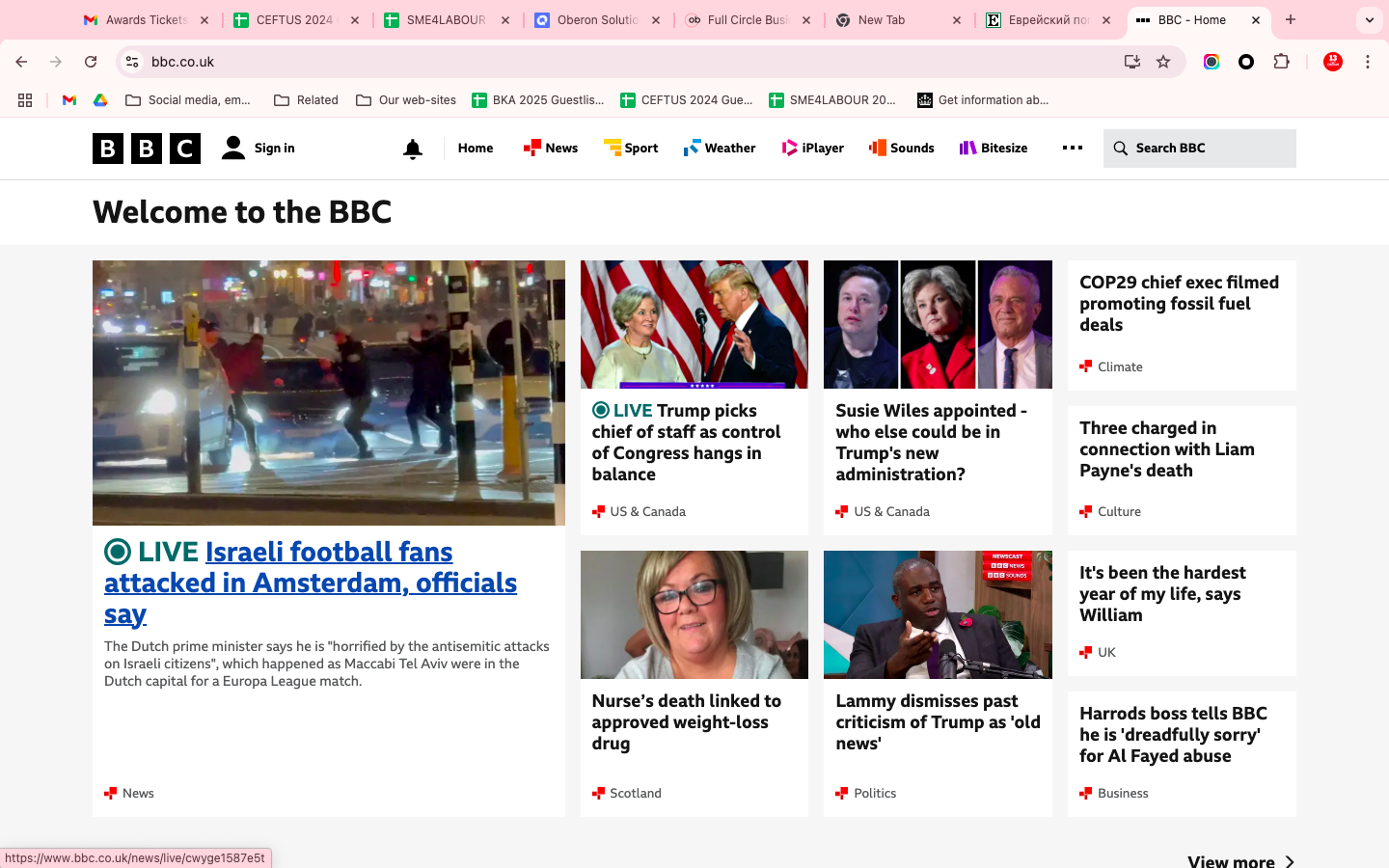Expand the More menu three dots

click(1072, 149)
